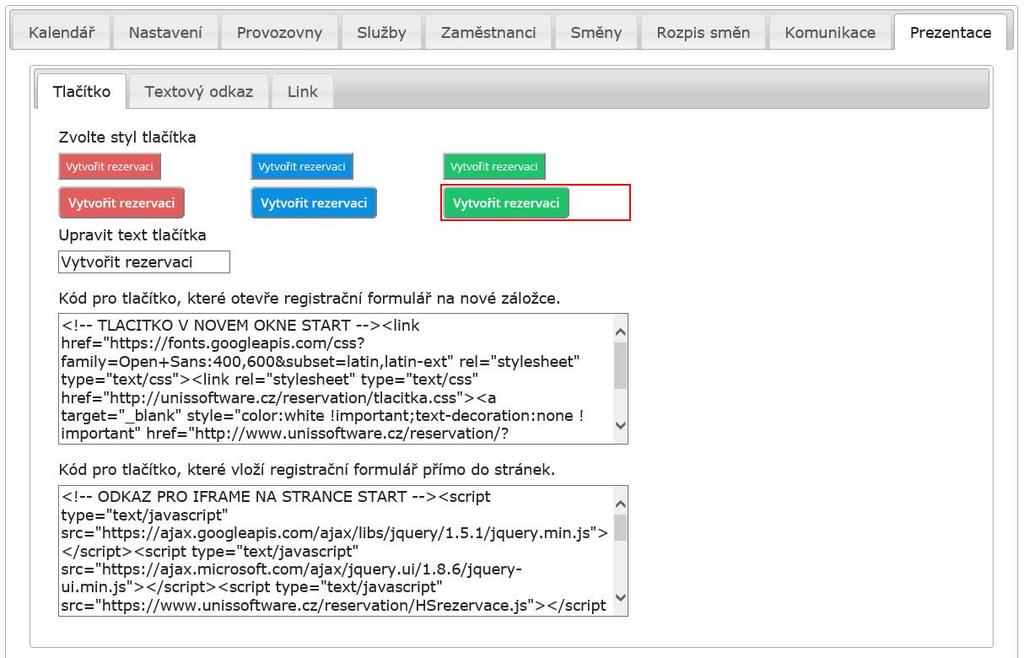1024x658 pixels.
Task: Open the Komunikace tab
Action: click(x=830, y=33)
